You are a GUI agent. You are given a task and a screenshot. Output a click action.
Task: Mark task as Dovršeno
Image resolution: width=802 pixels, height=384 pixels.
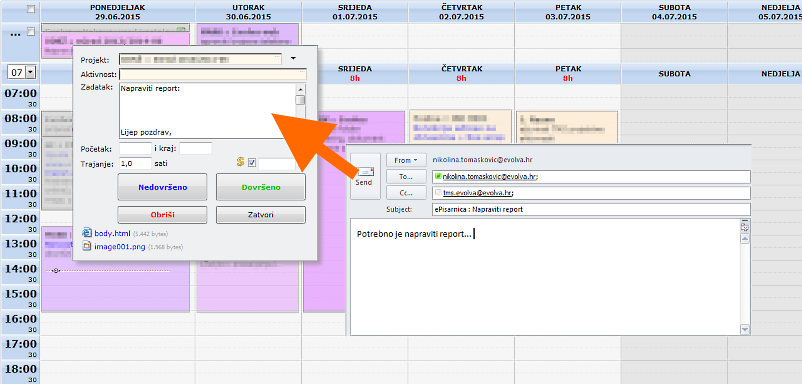point(261,187)
